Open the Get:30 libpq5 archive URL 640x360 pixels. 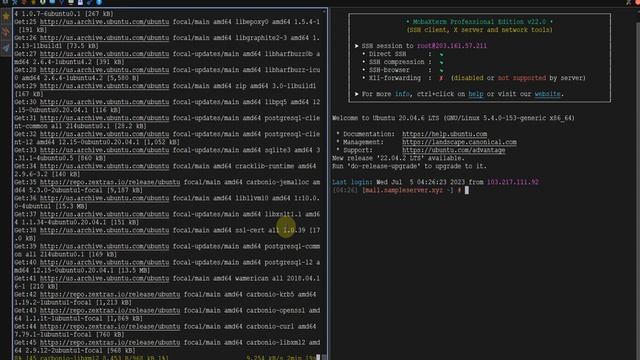click(x=104, y=102)
